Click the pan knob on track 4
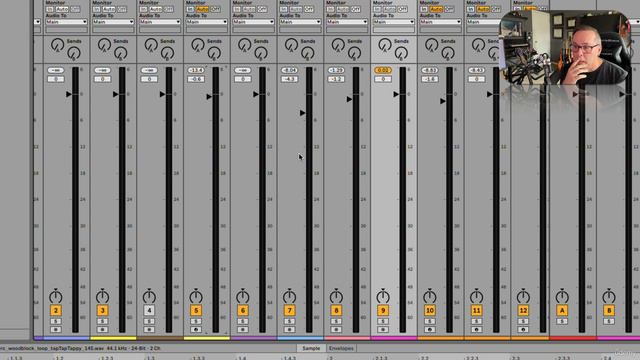 (149, 296)
